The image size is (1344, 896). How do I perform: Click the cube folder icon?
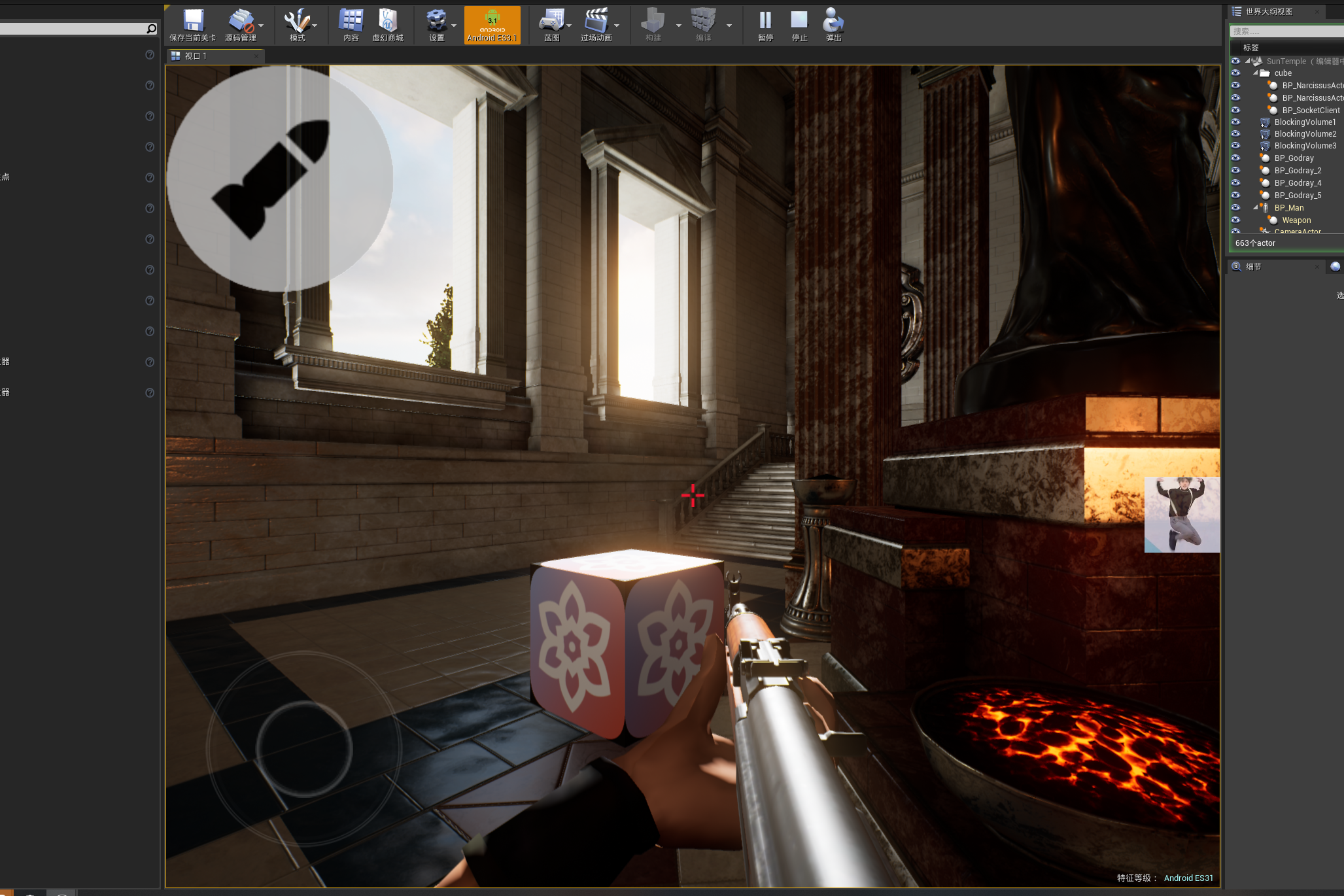pos(1265,73)
